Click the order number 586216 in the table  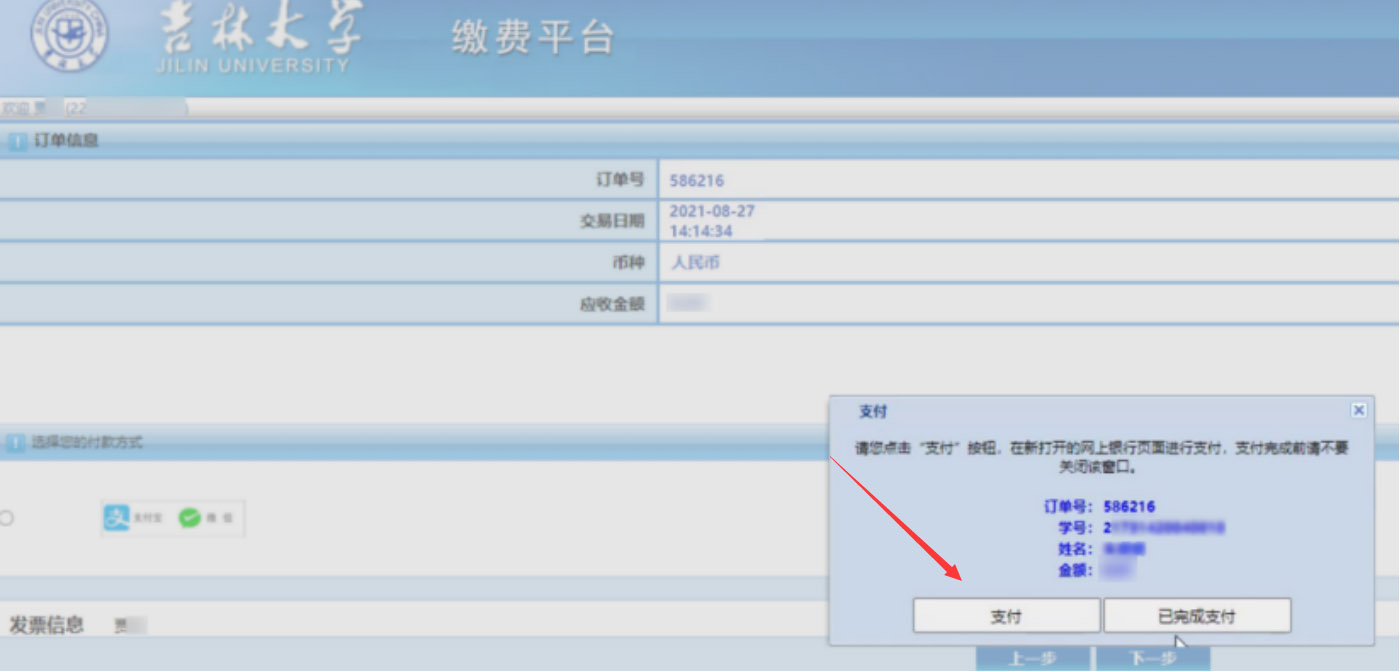point(696,181)
